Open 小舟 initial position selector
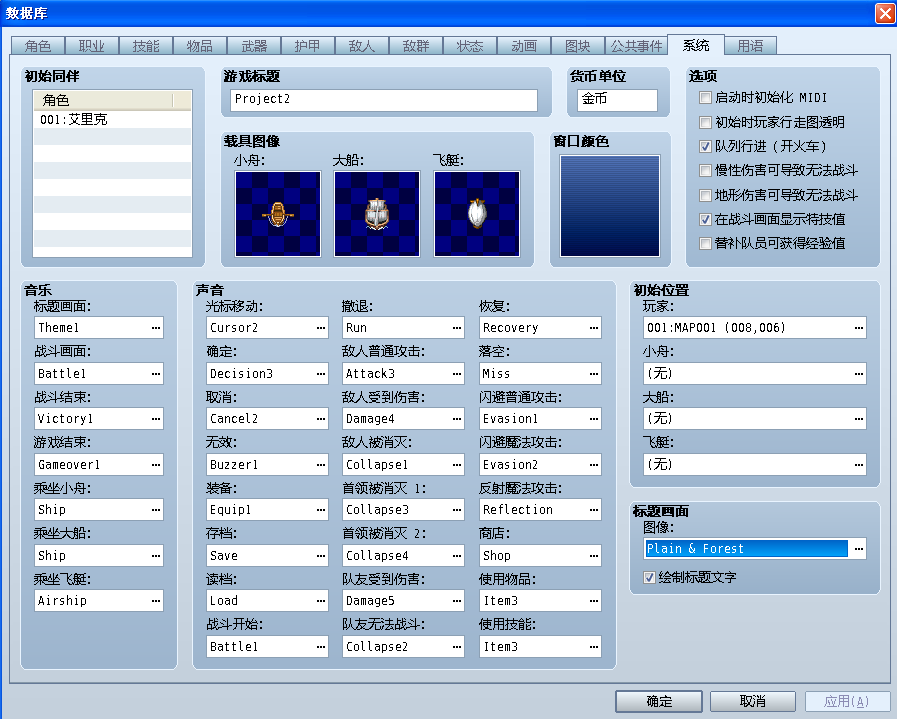This screenshot has width=897, height=719. pyautogui.click(x=859, y=374)
